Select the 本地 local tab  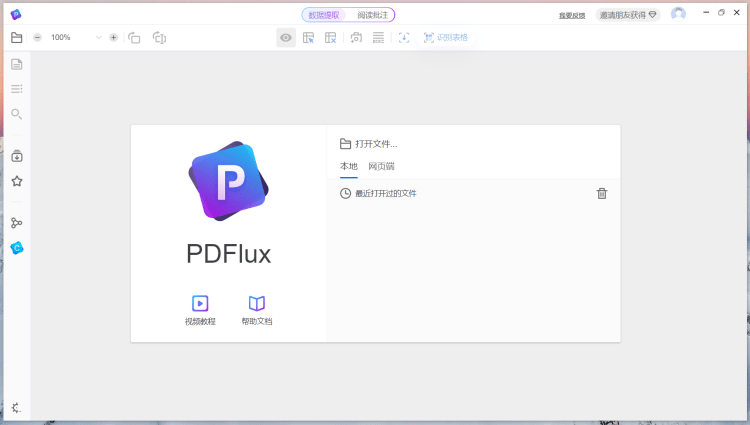(x=349, y=166)
